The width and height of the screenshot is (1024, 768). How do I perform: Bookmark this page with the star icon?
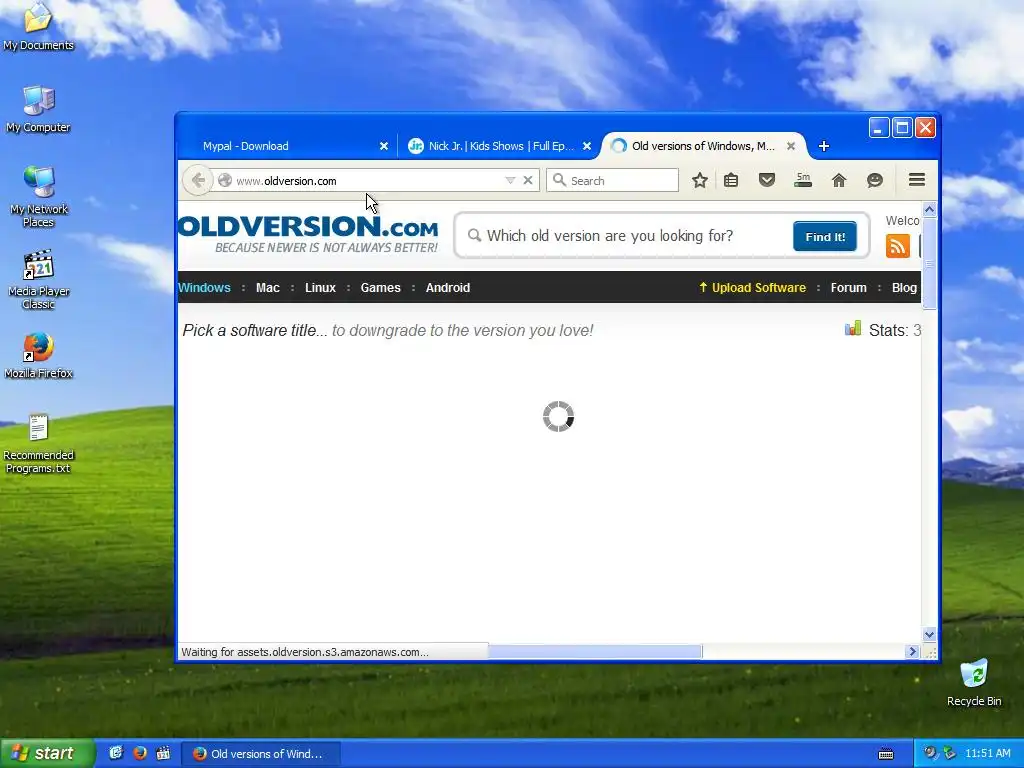699,180
